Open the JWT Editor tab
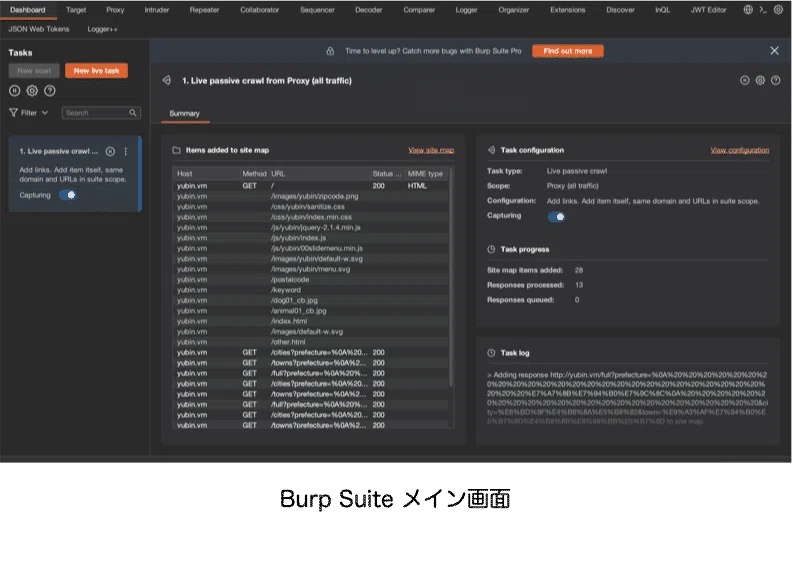792x562 pixels. coord(708,10)
